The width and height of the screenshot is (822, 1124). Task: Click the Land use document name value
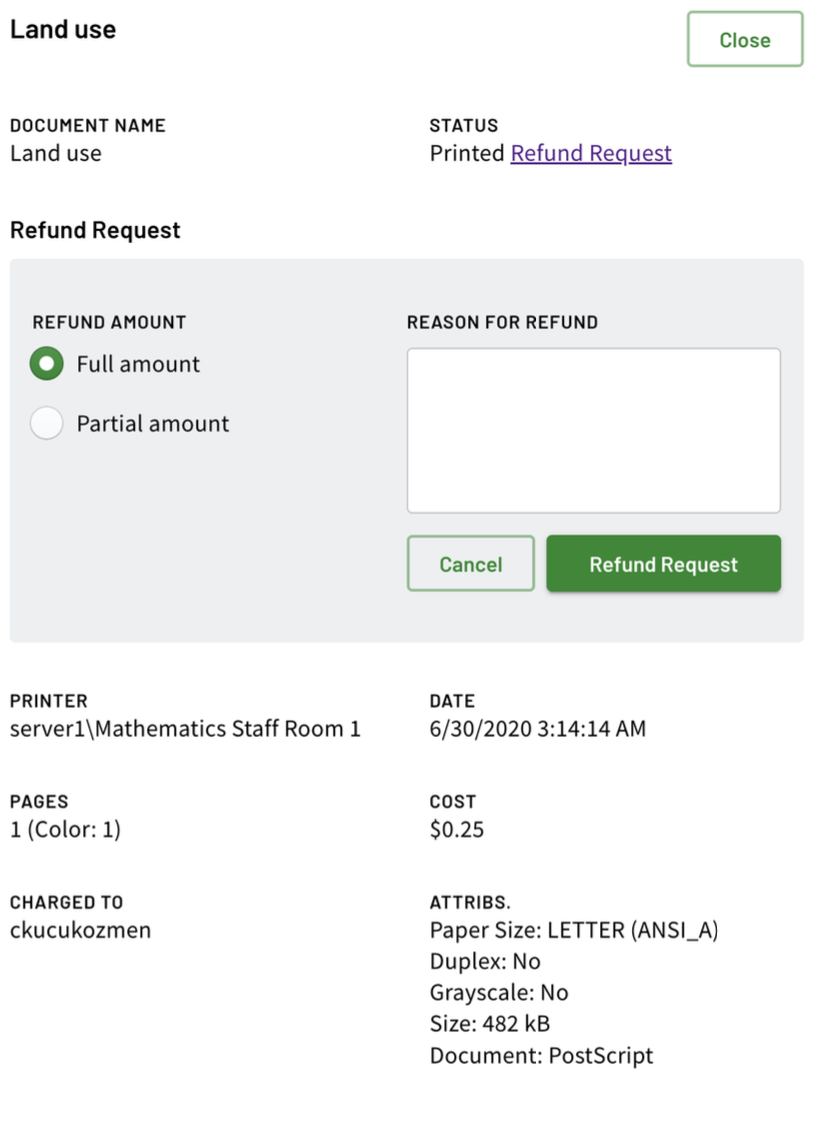point(56,153)
